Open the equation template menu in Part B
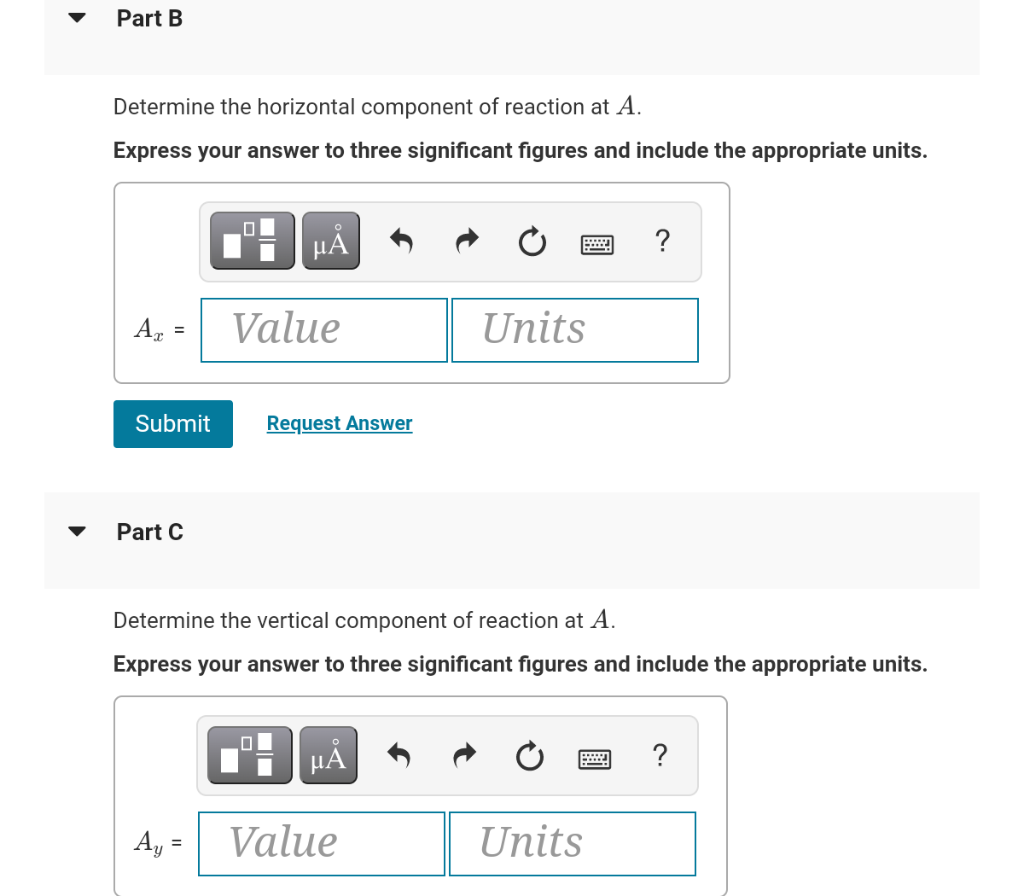 coord(251,240)
